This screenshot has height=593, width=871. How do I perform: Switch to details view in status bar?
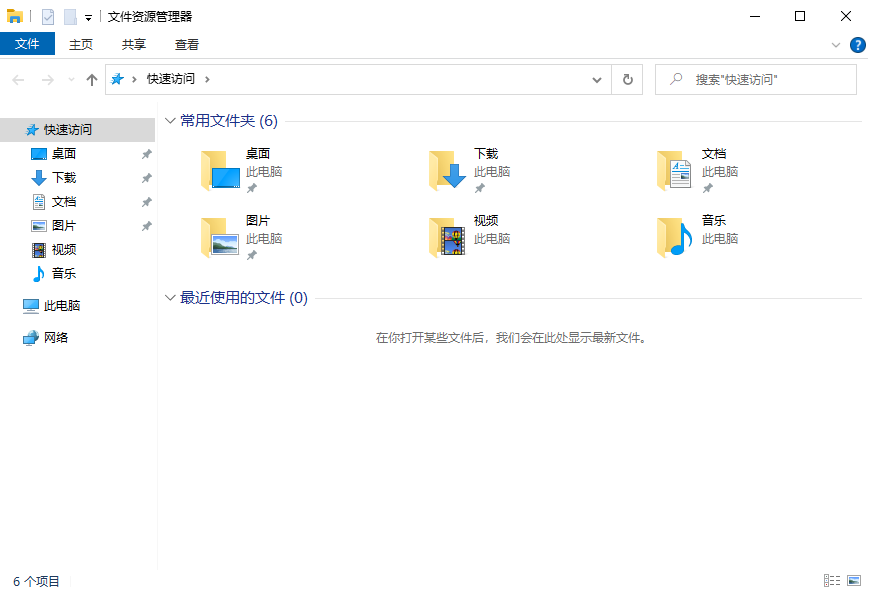[832, 580]
